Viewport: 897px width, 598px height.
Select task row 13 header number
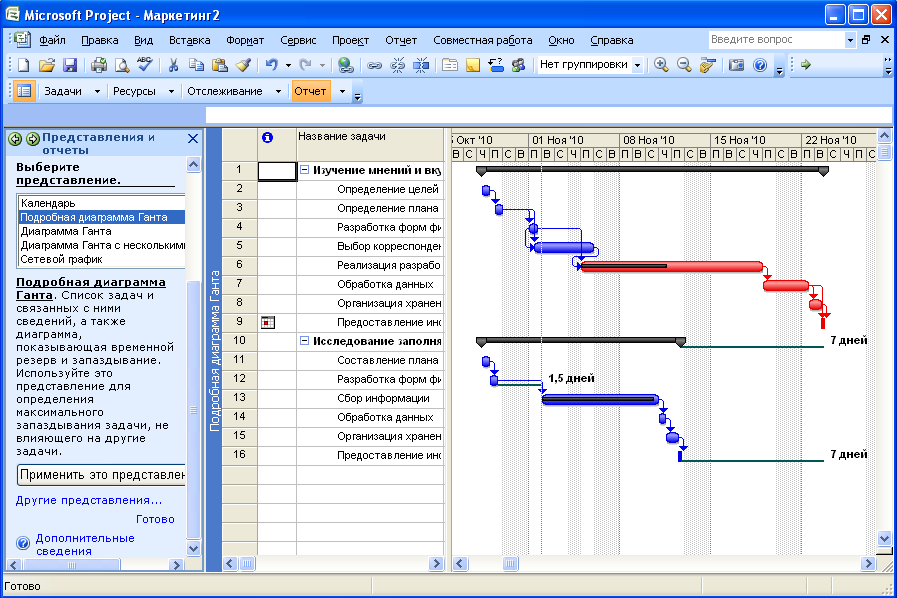[x=239, y=398]
